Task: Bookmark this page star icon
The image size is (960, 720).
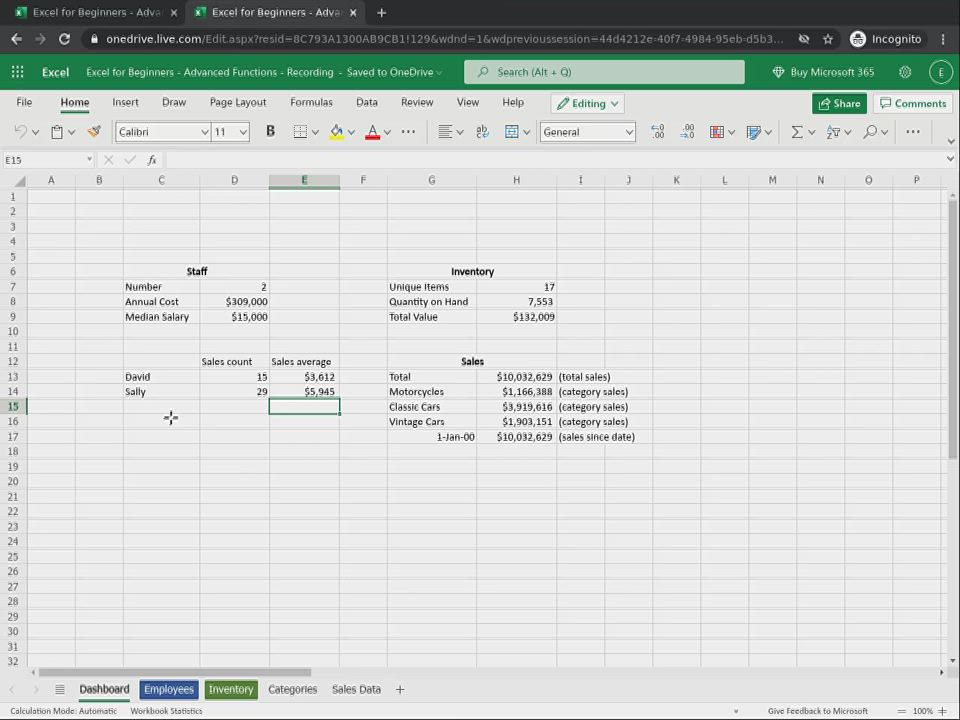Action: (828, 39)
